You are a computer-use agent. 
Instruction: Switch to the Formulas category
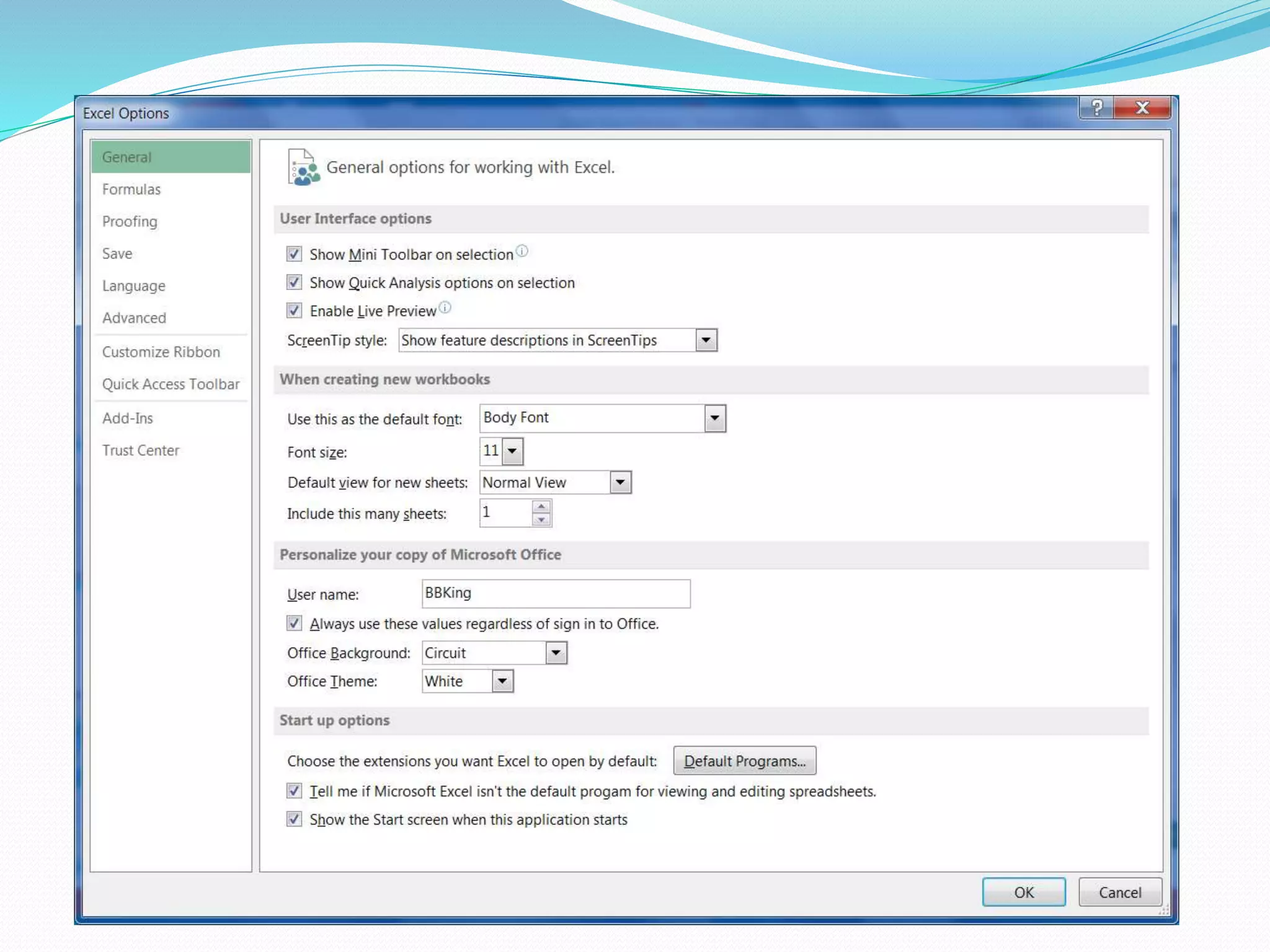click(x=131, y=190)
